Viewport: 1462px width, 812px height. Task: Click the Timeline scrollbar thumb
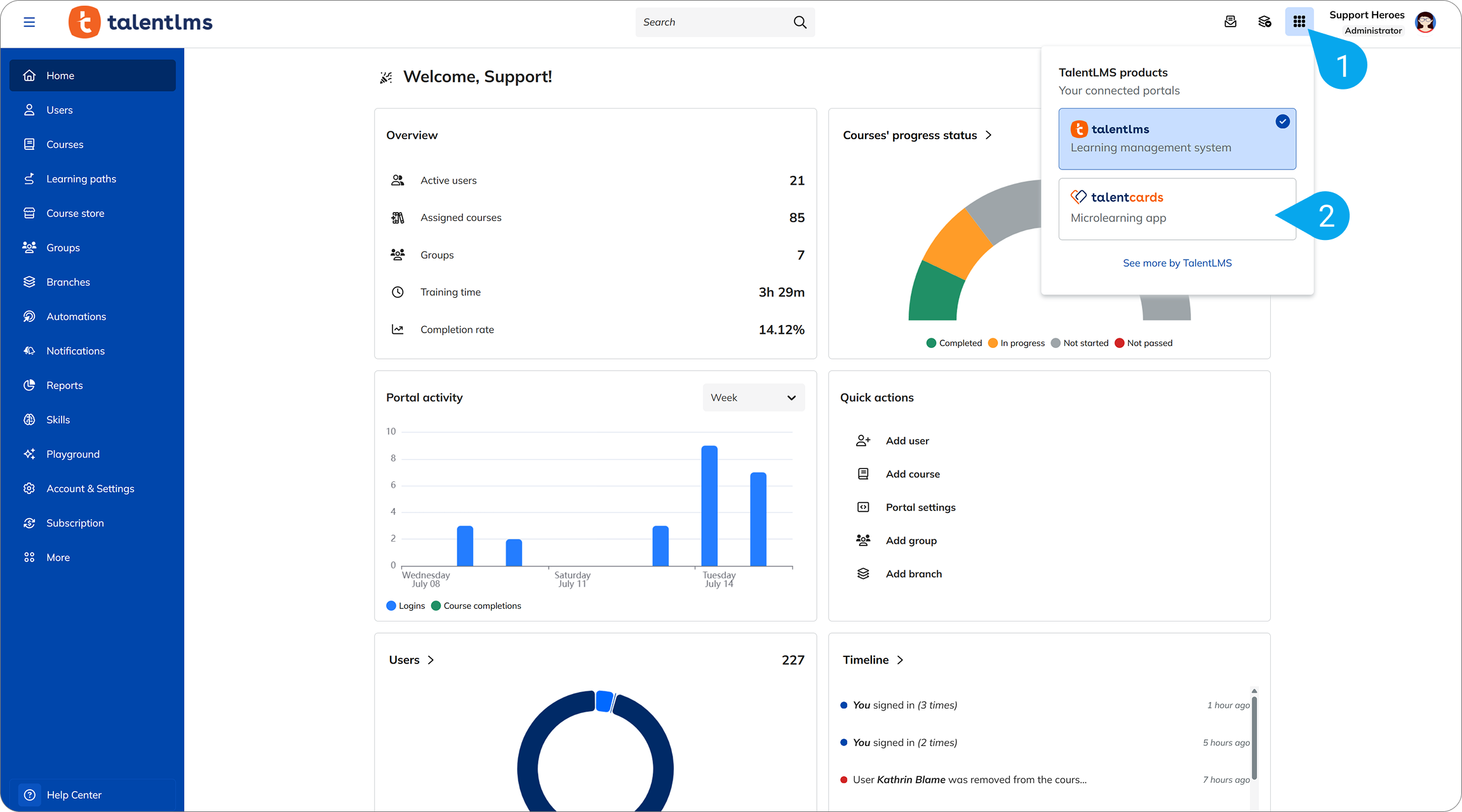click(1254, 737)
